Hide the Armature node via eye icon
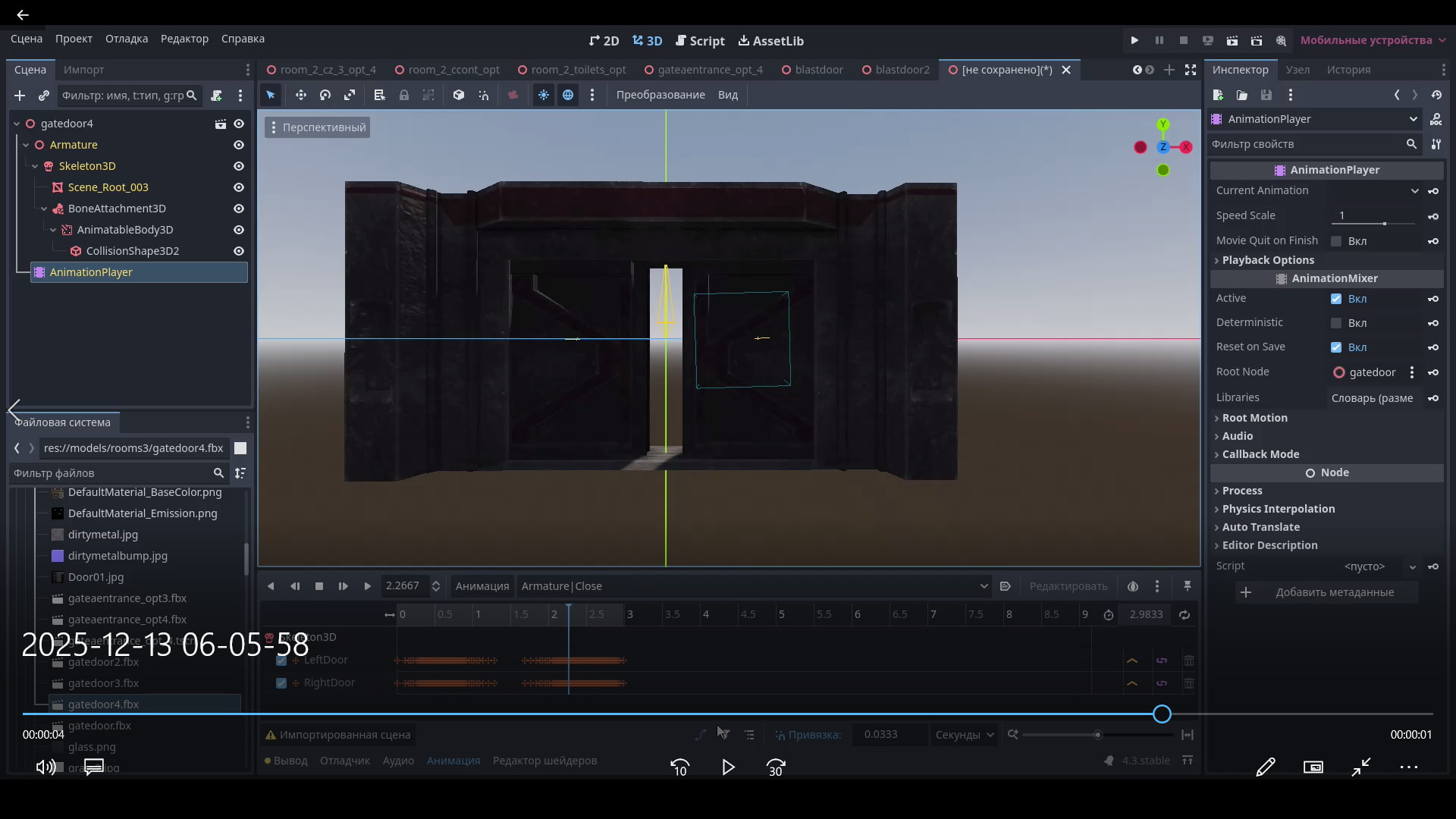This screenshot has width=1456, height=819. click(x=239, y=145)
